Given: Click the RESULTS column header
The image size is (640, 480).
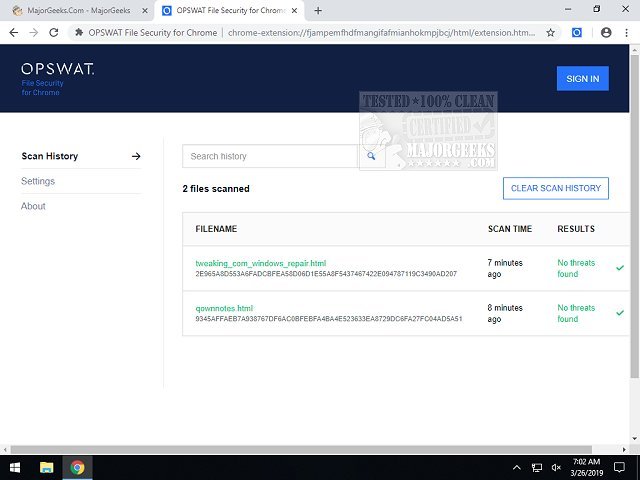Looking at the screenshot, I should click(576, 229).
